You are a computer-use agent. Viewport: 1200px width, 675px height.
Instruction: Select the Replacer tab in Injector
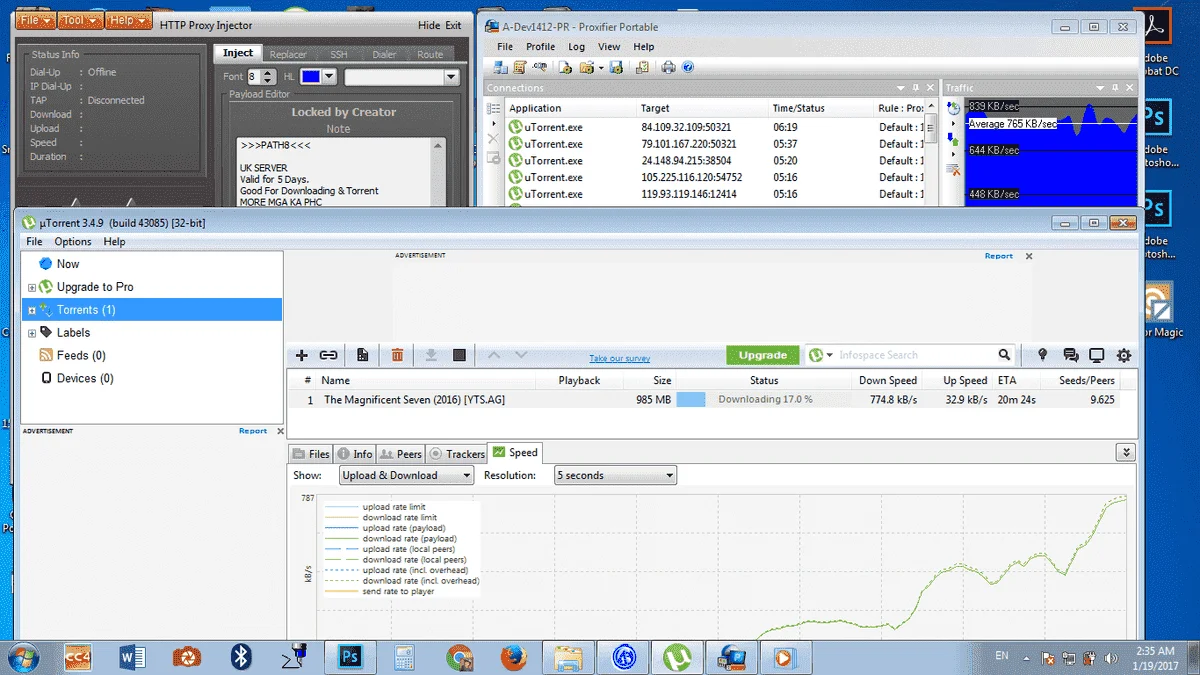(288, 54)
